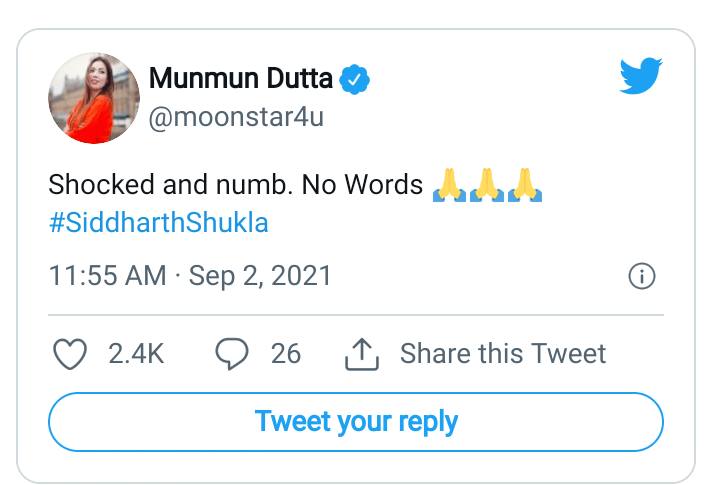Open the Munmun Dutta display name link
The width and height of the screenshot is (705, 485).
click(x=241, y=79)
